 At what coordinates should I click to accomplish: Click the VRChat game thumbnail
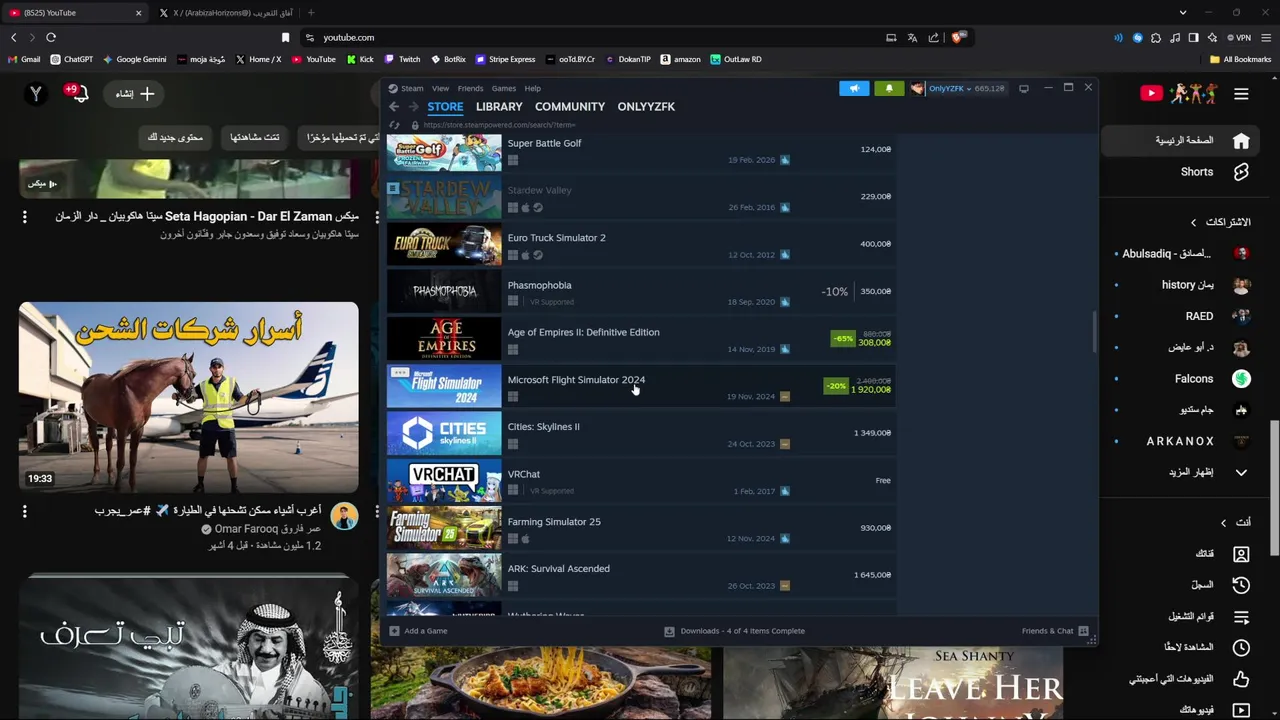(x=444, y=481)
